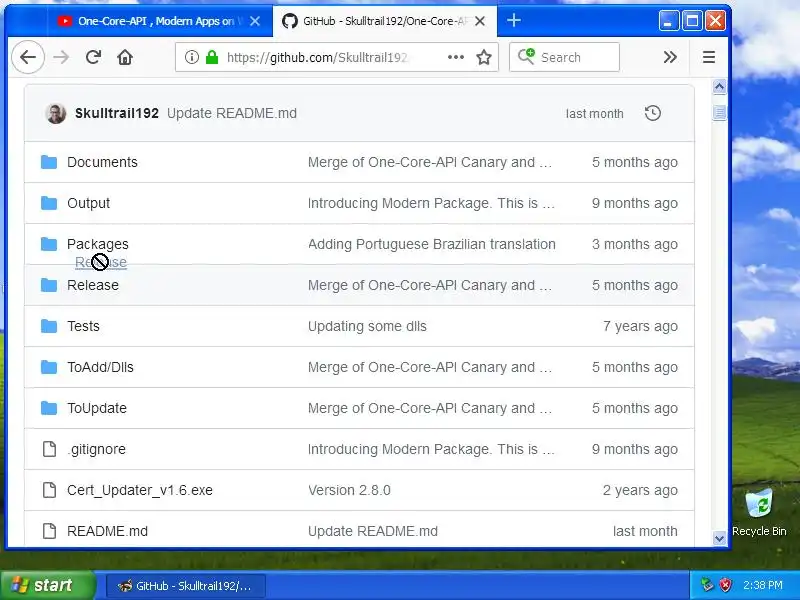Reload the current GitHub page
The image size is (800, 600).
93,57
